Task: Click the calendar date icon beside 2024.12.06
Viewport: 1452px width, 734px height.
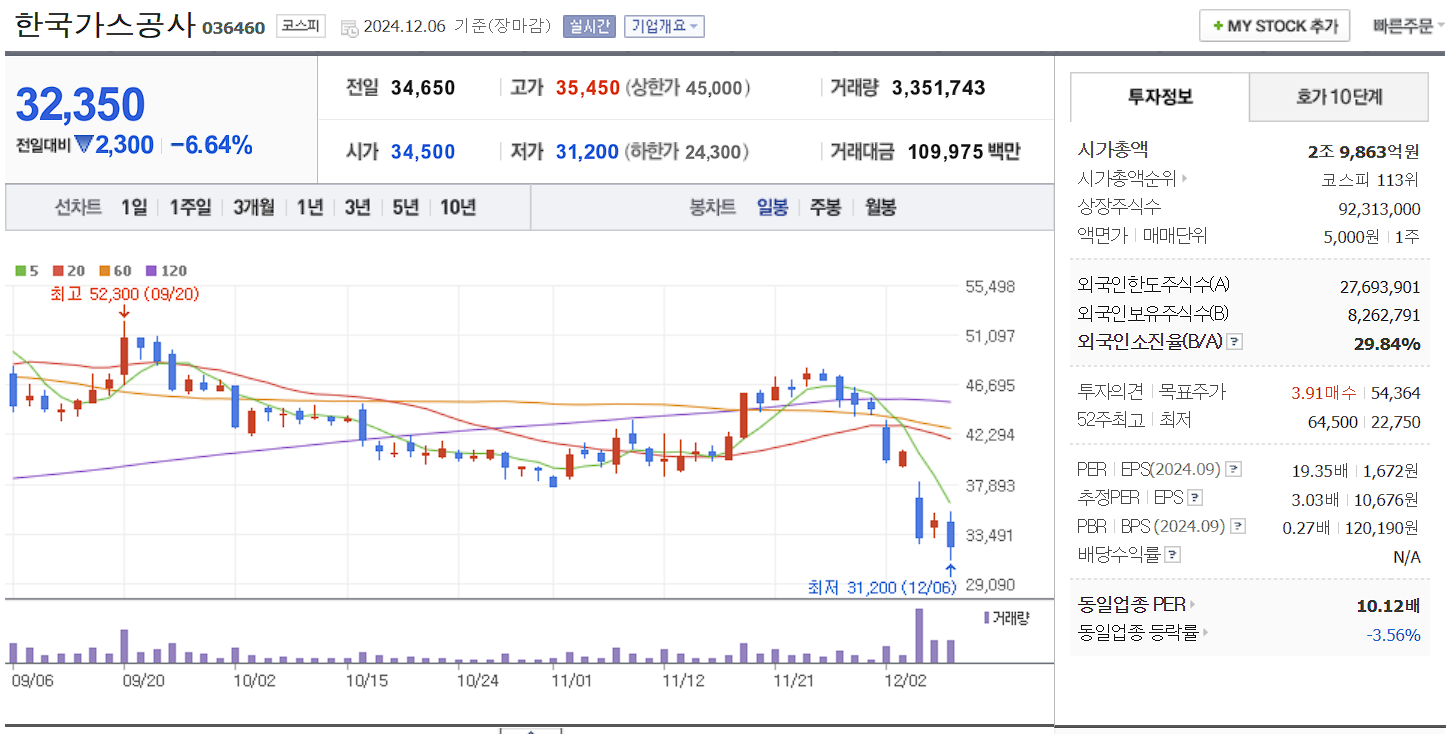Action: 349,27
